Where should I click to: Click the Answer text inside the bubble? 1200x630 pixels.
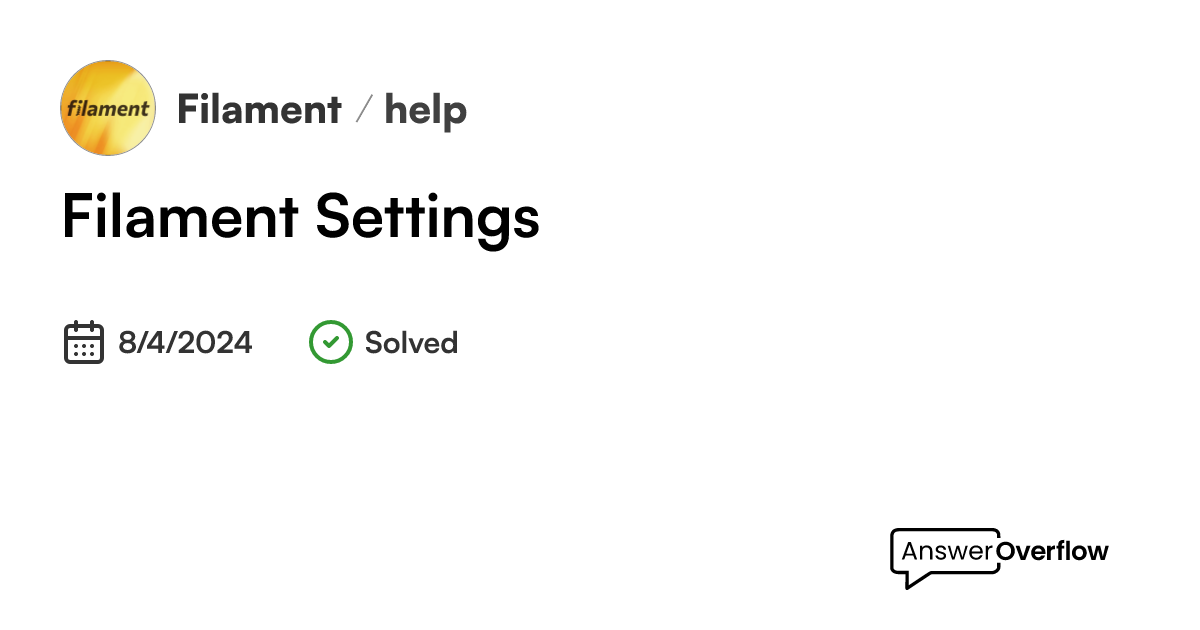(947, 551)
